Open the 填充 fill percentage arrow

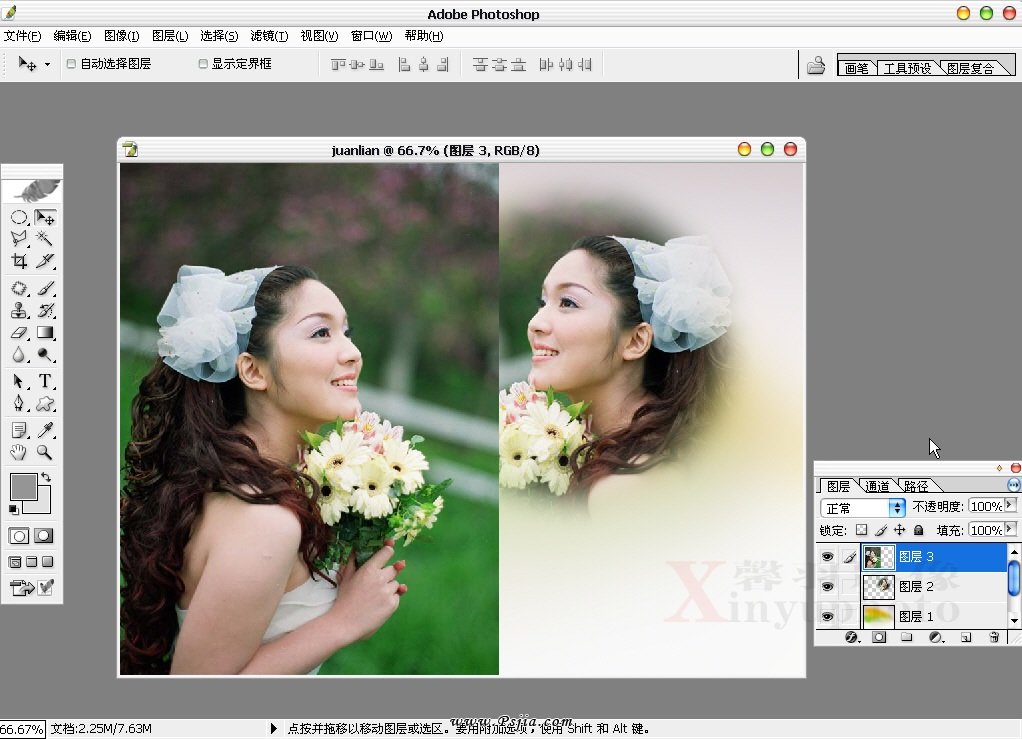click(x=1009, y=529)
